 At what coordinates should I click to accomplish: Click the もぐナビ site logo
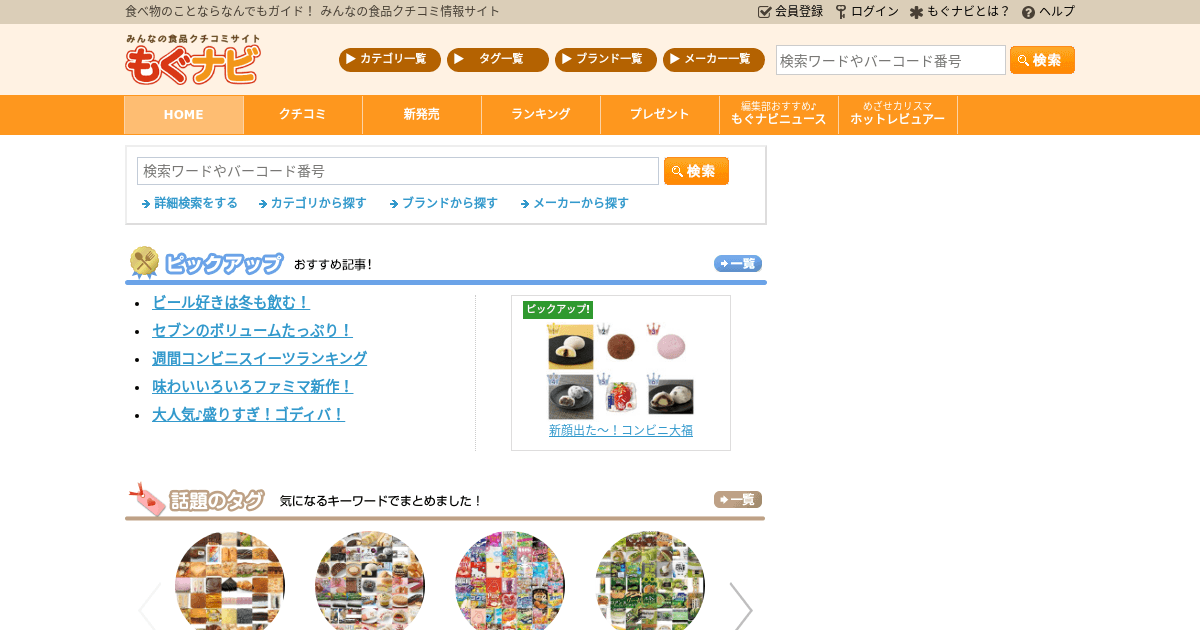[191, 60]
